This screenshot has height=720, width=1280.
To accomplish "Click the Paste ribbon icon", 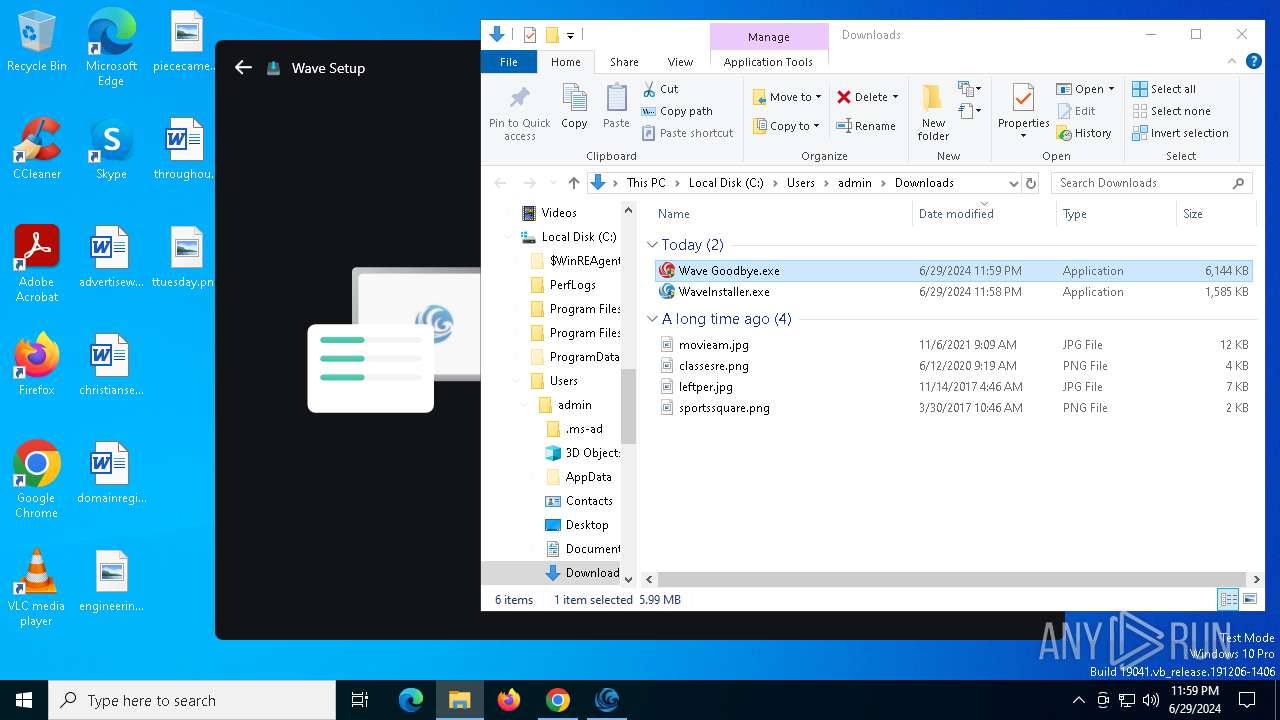I will [616, 107].
